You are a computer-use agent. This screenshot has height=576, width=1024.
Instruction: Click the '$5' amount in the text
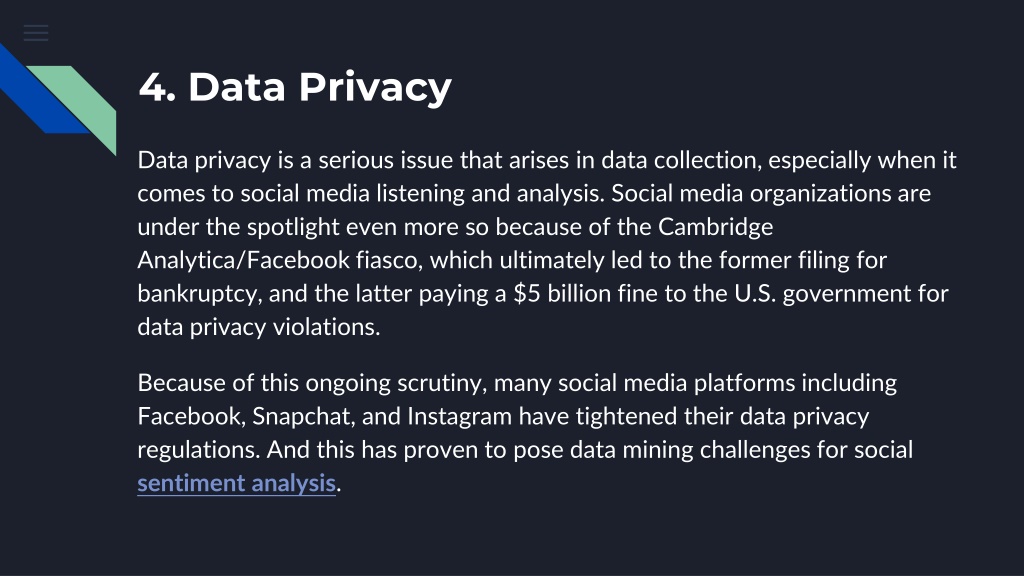pyautogui.click(x=526, y=293)
